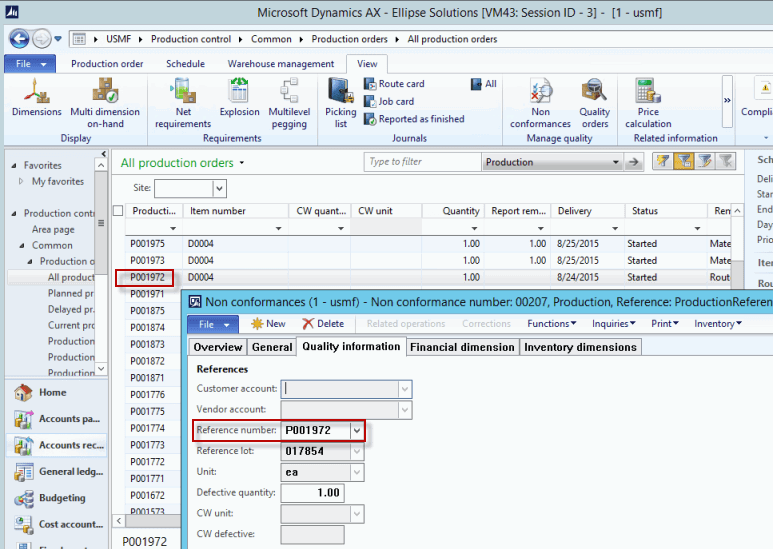Open File menu in Non conformances window
Viewport: 773px width, 549px height.
(x=213, y=324)
